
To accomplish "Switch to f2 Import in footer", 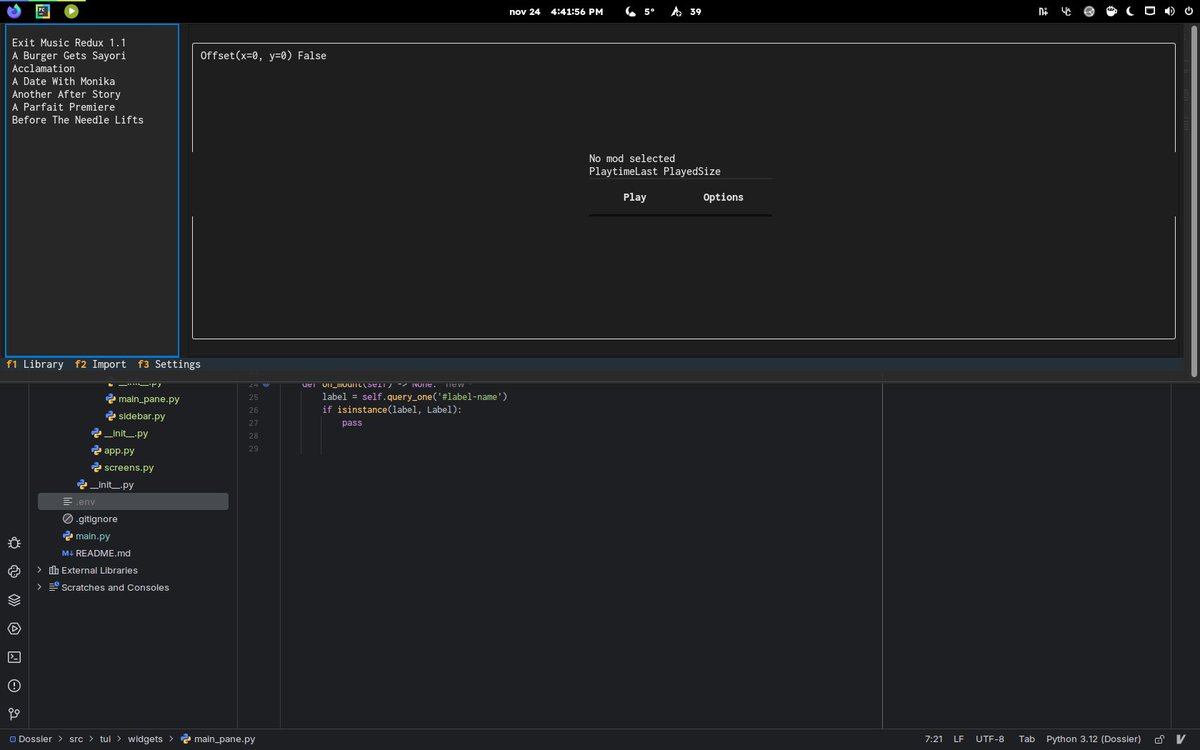I will click(101, 364).
